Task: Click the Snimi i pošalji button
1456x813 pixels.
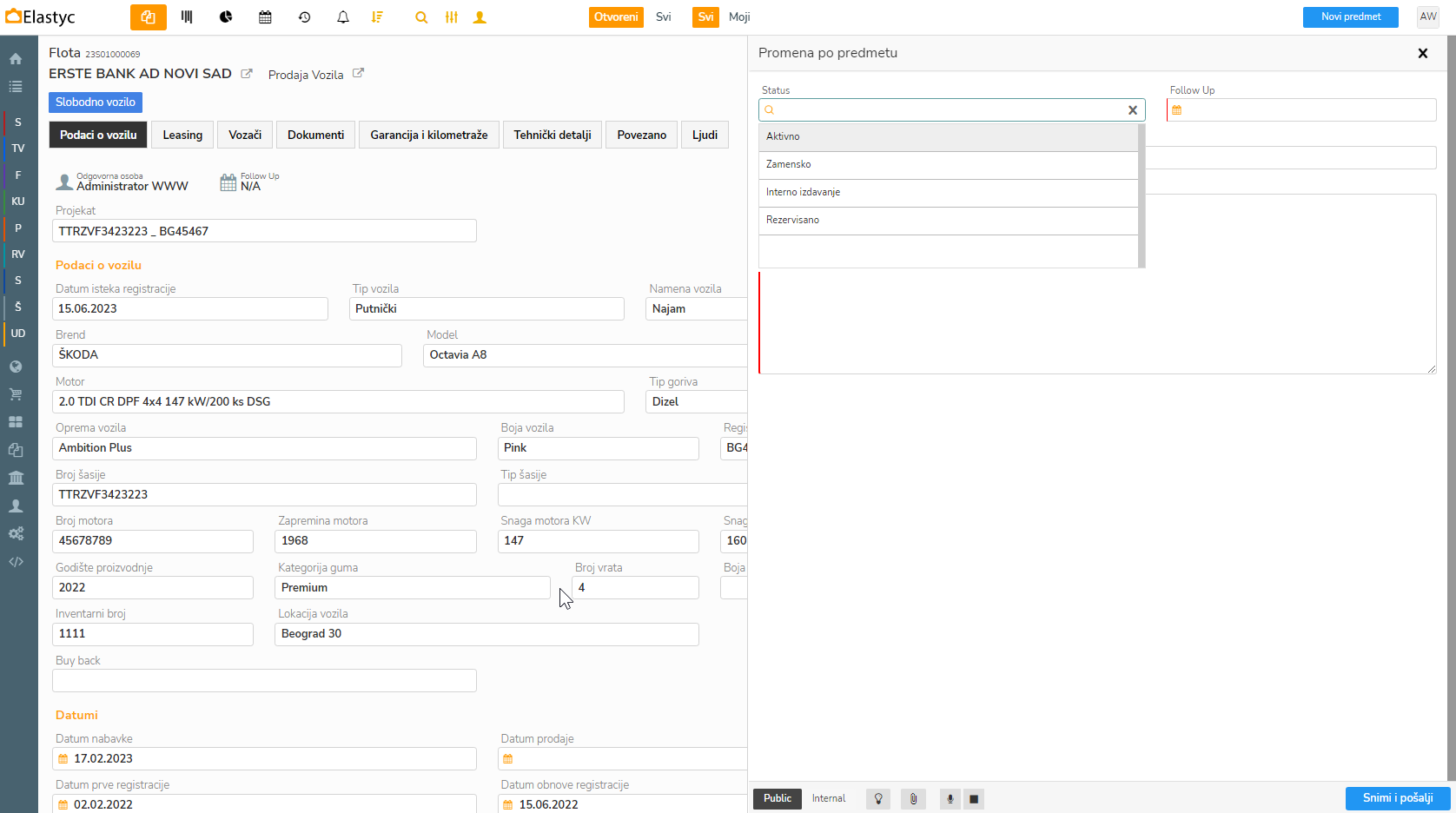Action: pos(1397,798)
